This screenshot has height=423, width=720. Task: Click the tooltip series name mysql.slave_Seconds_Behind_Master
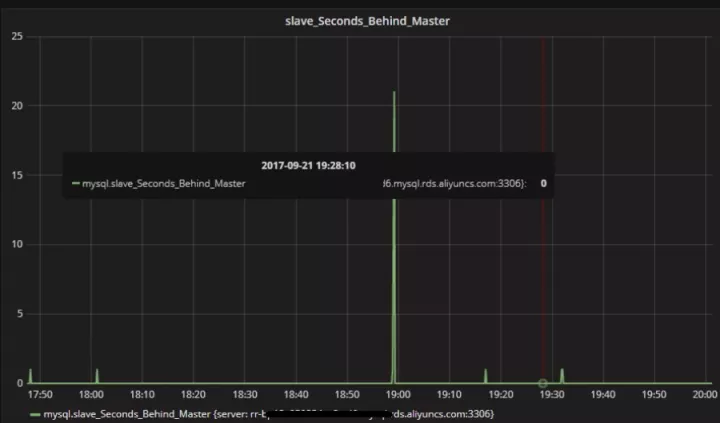[x=163, y=183]
